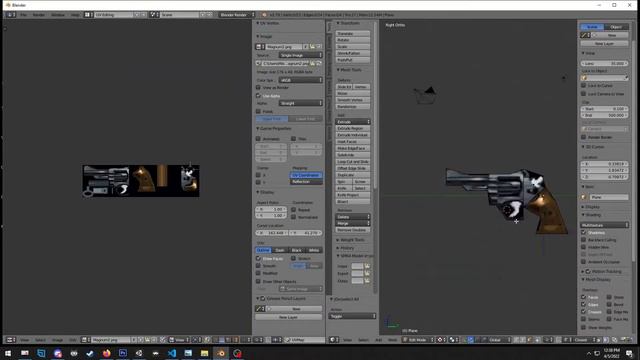Click the 3D viewport editor type icon
This screenshot has width=640, height=360.
(334, 340)
